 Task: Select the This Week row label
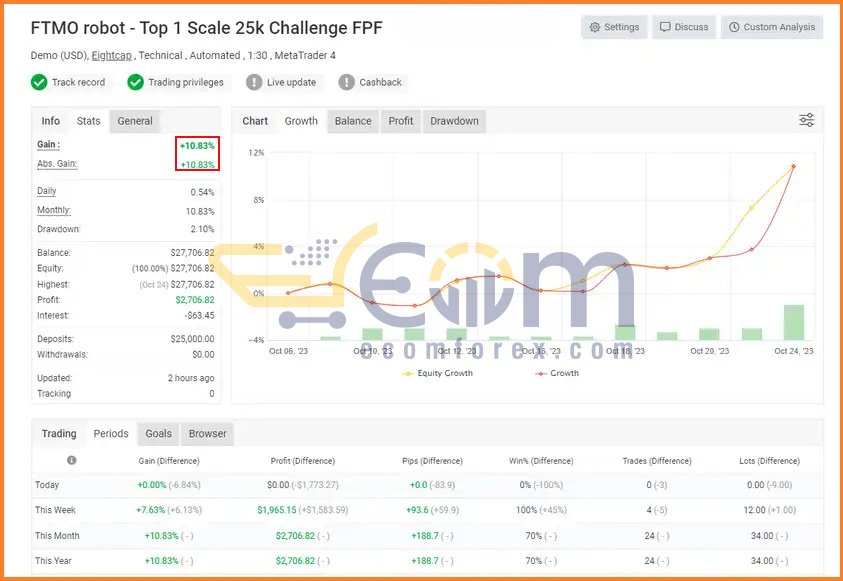pos(55,510)
